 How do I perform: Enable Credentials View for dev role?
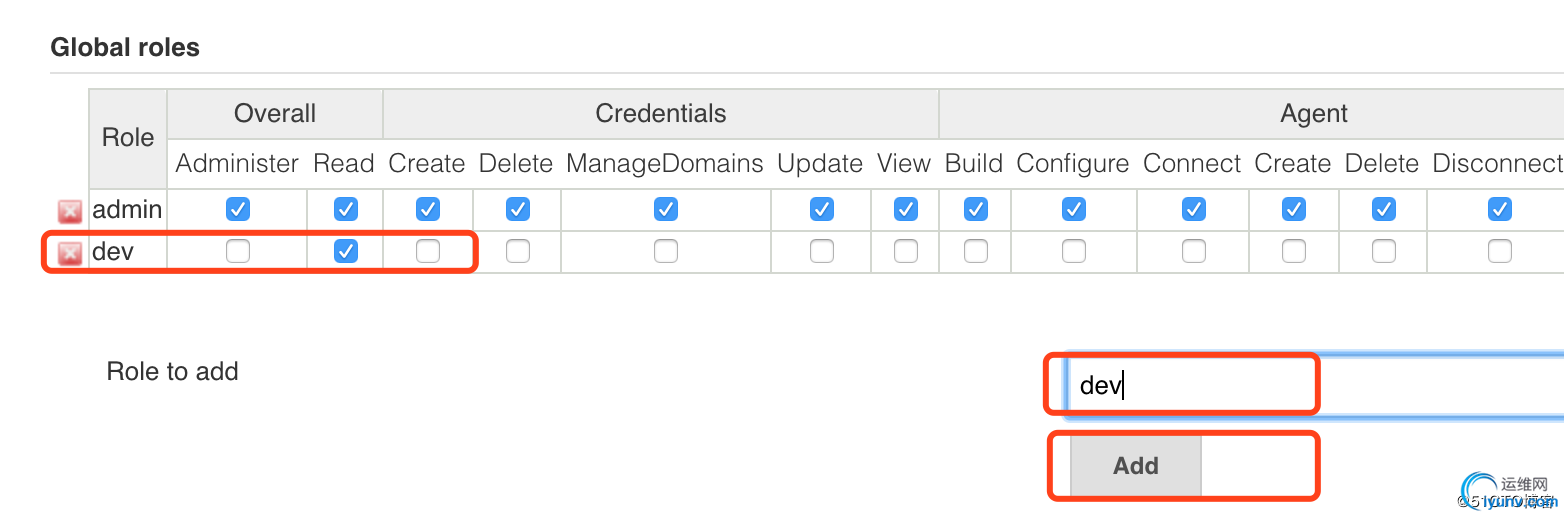tap(905, 251)
